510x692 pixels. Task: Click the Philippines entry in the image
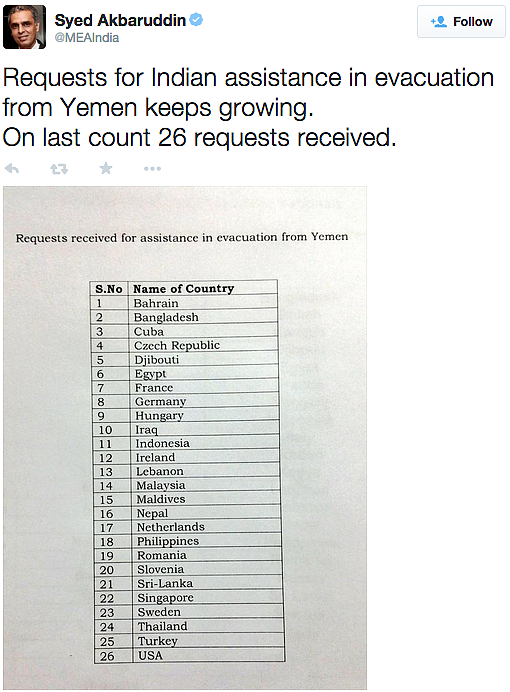(188, 542)
